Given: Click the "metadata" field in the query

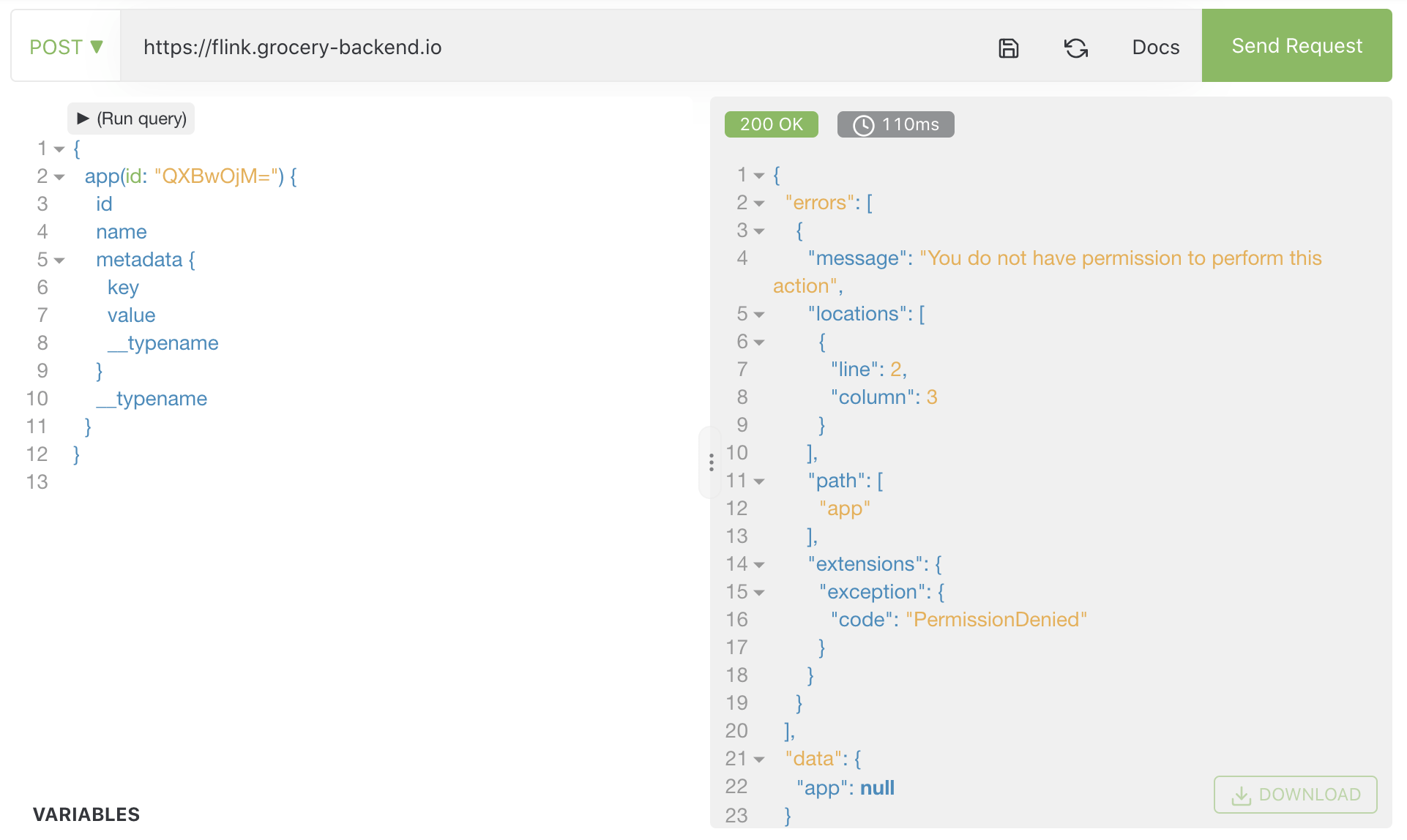Looking at the screenshot, I should 139,260.
